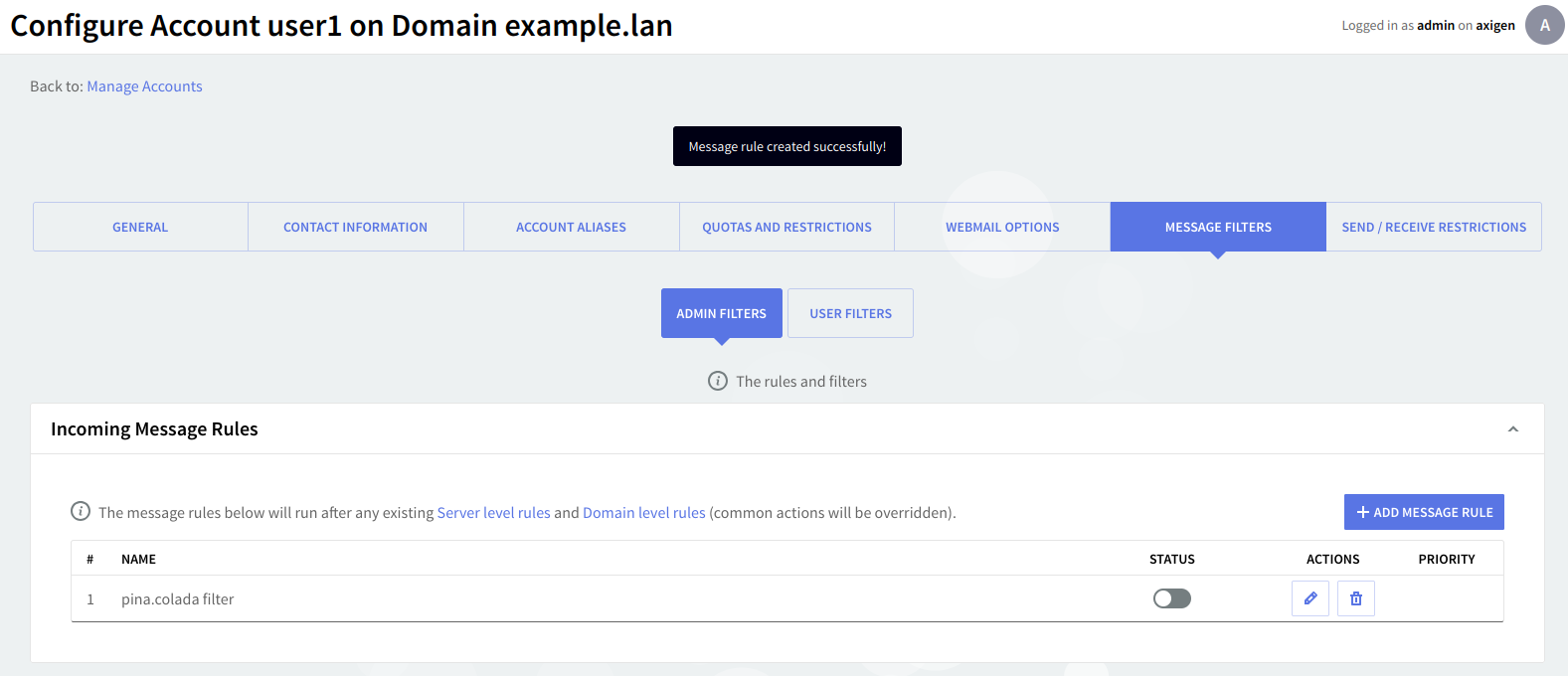The image size is (1568, 676).
Task: Open the Account Aliases tab
Action: coord(571,227)
